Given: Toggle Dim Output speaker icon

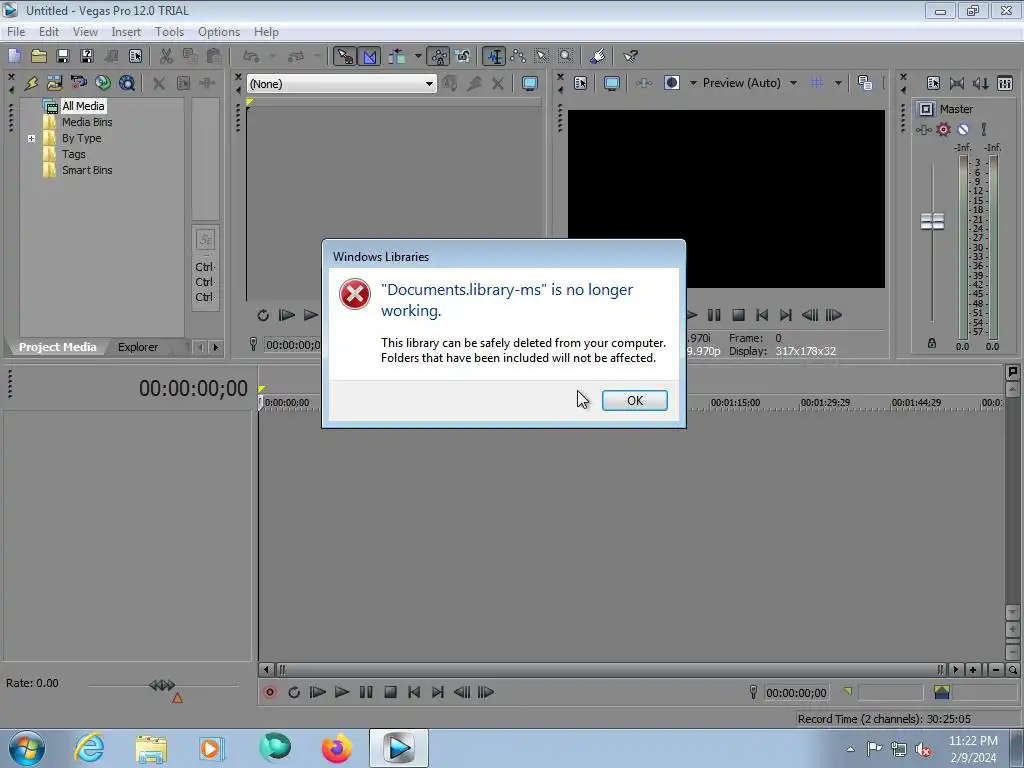Looking at the screenshot, I should pyautogui.click(x=981, y=83).
